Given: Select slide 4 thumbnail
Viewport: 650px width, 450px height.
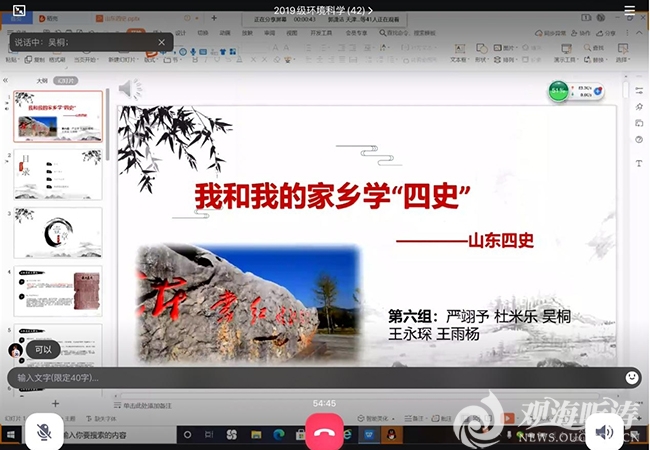Looking at the screenshot, I should (x=58, y=291).
